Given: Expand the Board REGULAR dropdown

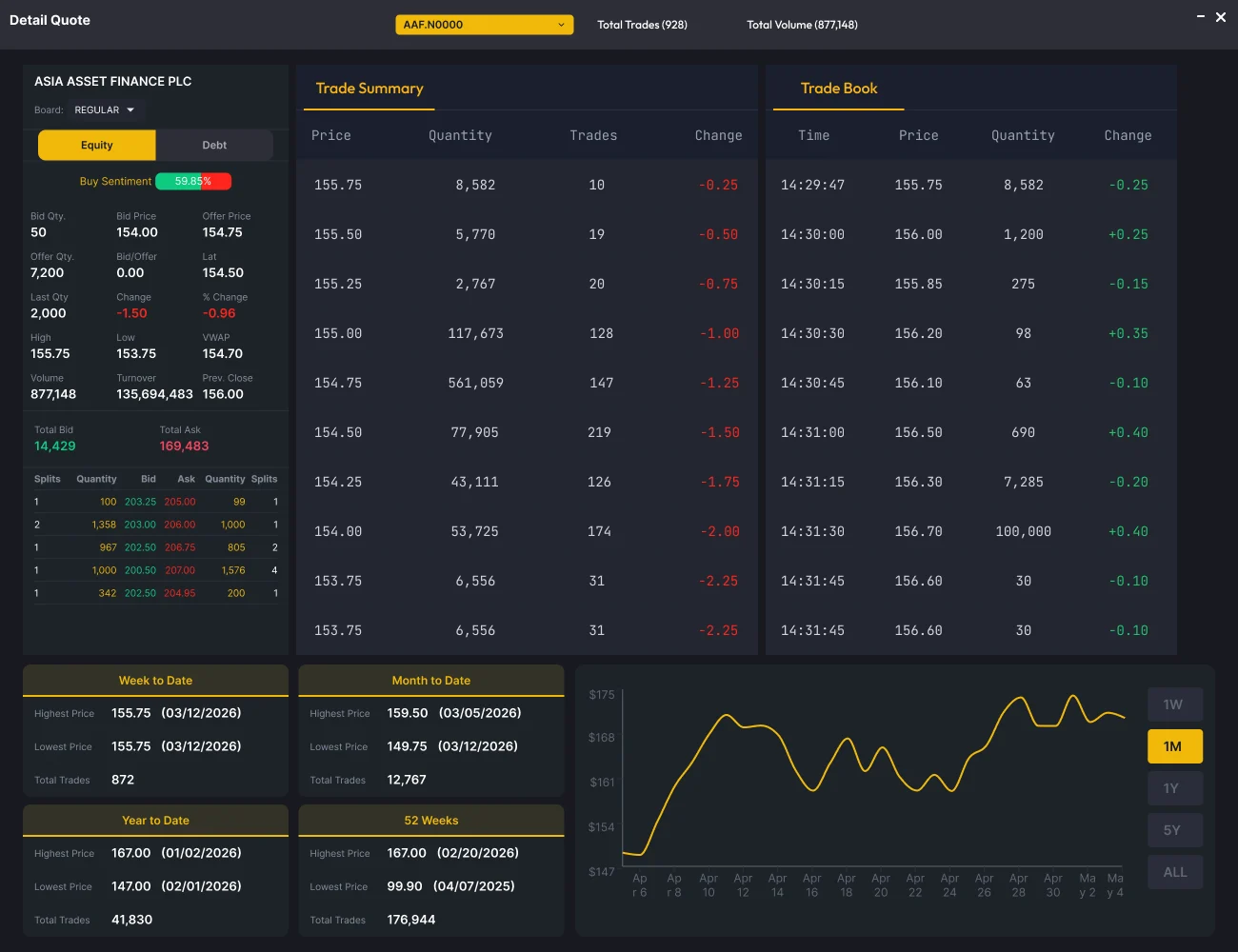Looking at the screenshot, I should click(105, 110).
